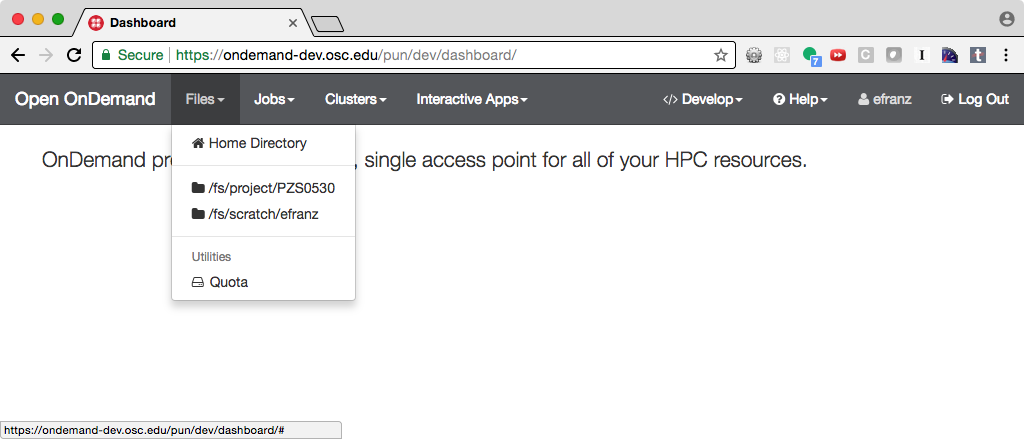Go to Open OnDemand home brand link
This screenshot has width=1024, height=439.
tap(85, 99)
